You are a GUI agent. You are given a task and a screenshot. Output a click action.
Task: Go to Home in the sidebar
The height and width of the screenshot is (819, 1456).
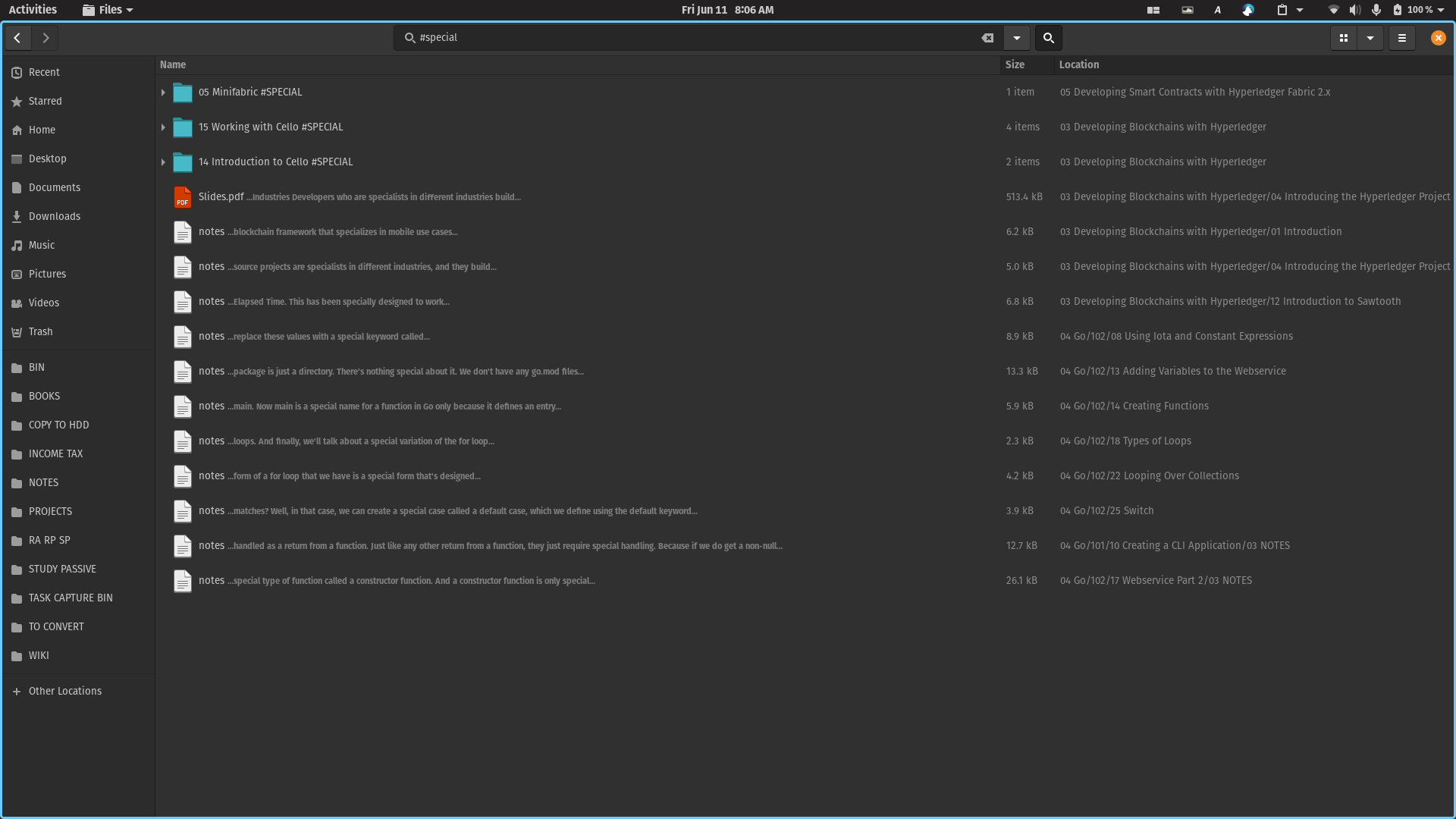pos(78,130)
